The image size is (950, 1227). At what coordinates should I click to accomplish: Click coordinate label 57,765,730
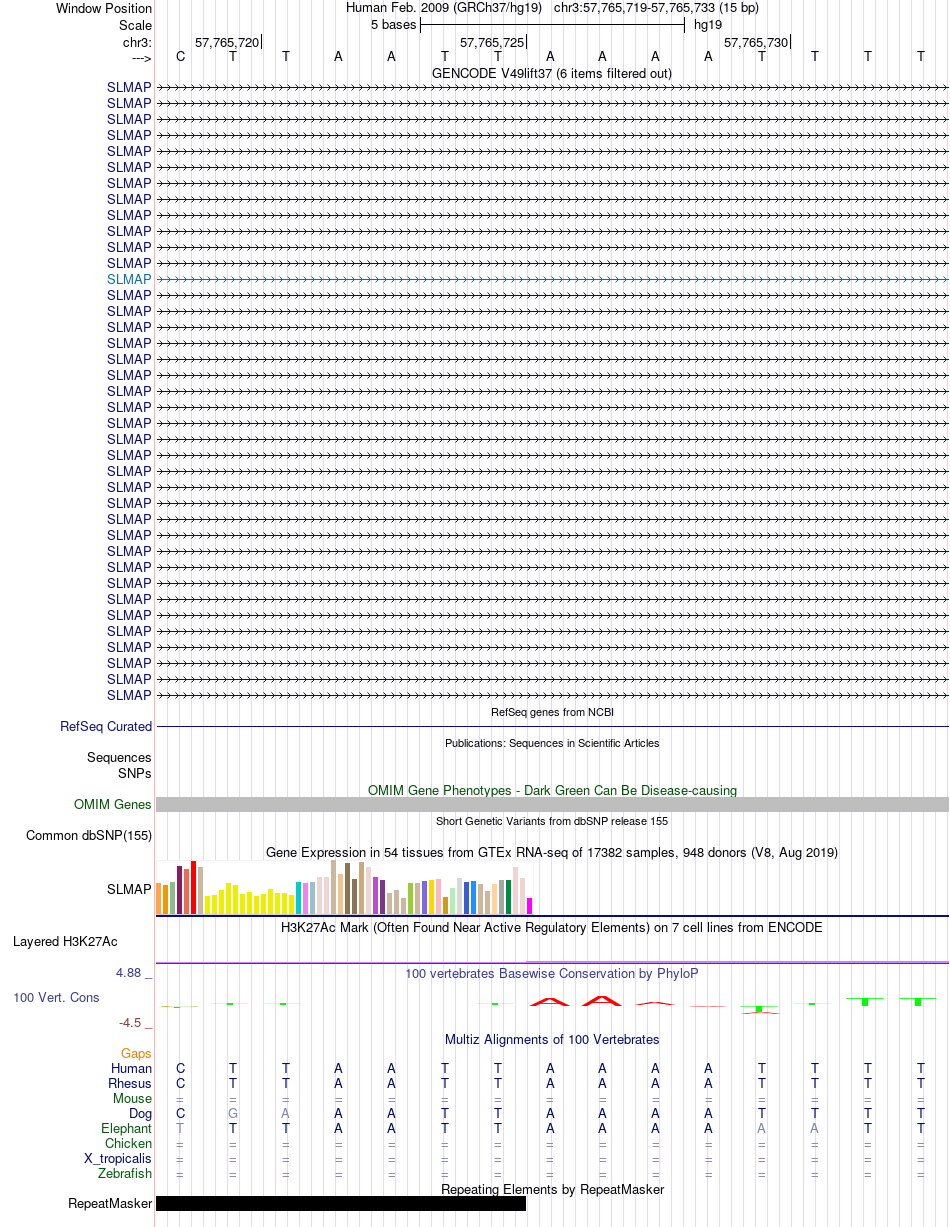(756, 42)
